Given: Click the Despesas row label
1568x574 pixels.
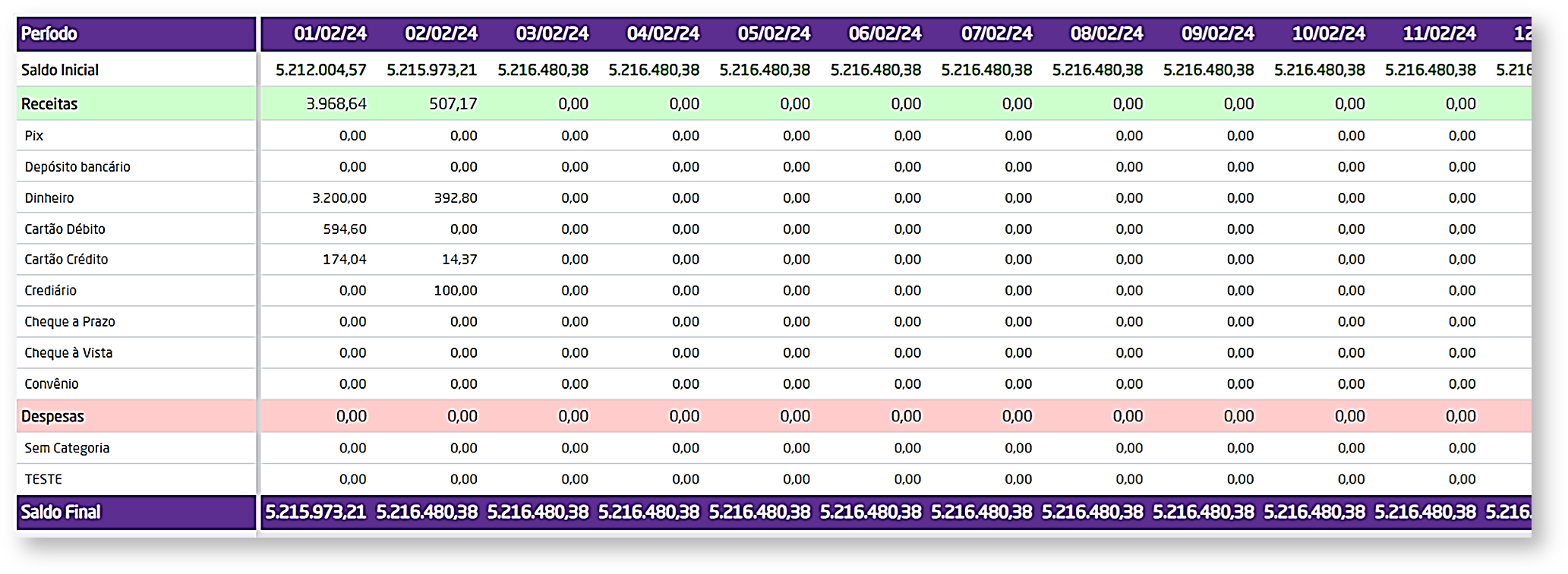Looking at the screenshot, I should (x=52, y=417).
